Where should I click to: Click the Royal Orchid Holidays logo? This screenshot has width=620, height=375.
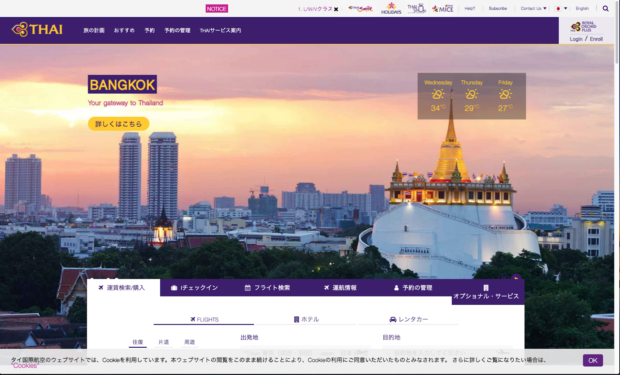[391, 8]
